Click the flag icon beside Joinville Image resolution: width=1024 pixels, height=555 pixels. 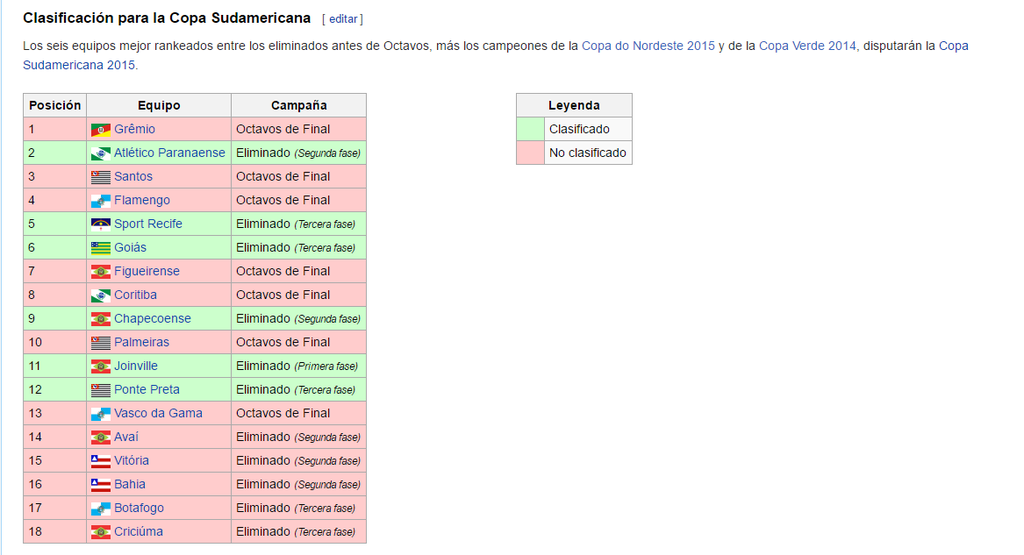(x=101, y=366)
